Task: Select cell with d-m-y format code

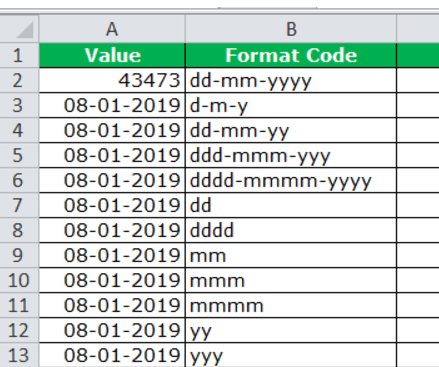Action: [x=291, y=105]
